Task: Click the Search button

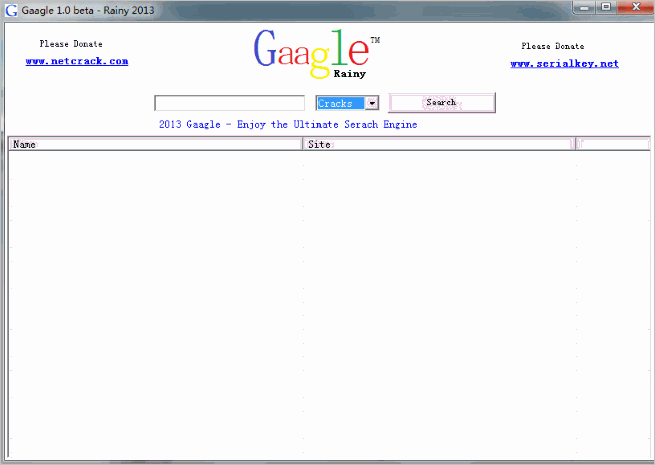Action: coord(442,102)
